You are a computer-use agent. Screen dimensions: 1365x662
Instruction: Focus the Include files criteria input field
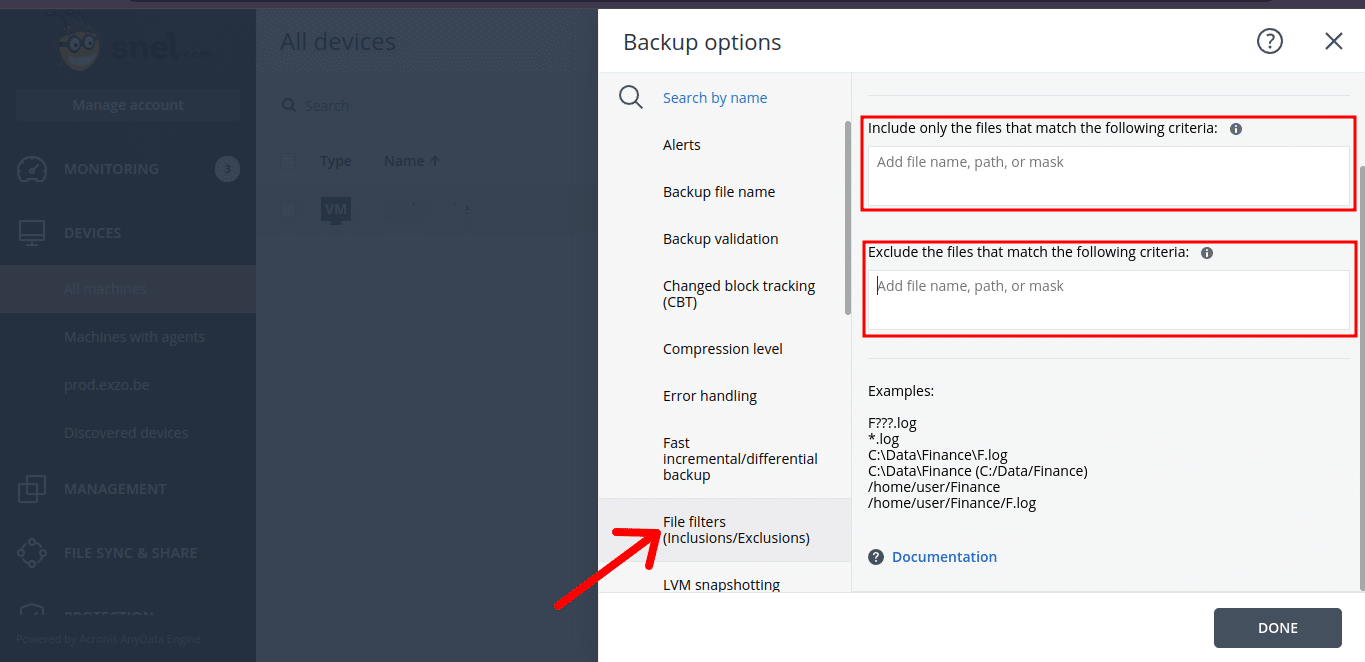click(1108, 175)
